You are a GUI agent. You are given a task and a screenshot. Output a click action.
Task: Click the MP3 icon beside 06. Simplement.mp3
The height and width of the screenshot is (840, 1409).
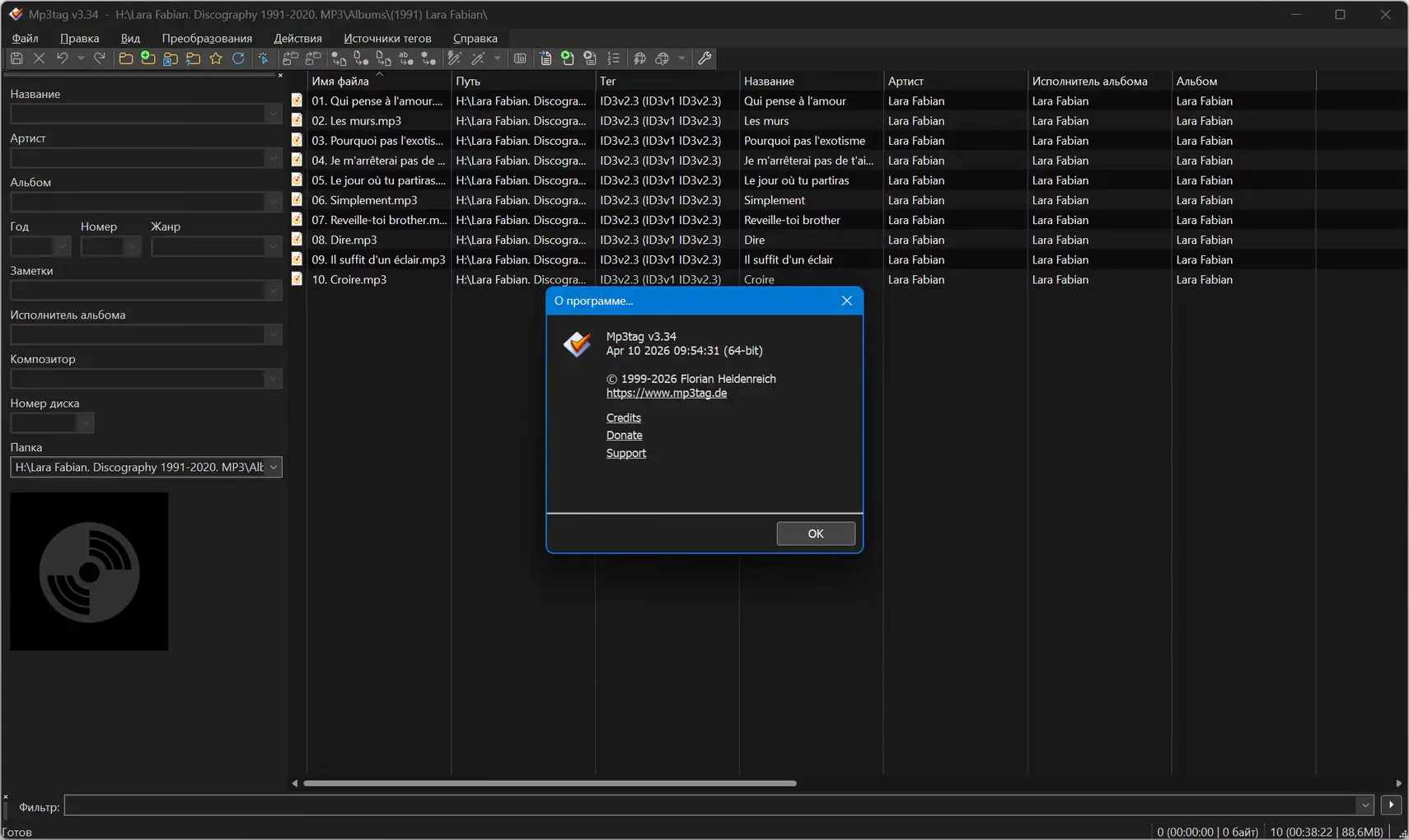[x=297, y=200]
